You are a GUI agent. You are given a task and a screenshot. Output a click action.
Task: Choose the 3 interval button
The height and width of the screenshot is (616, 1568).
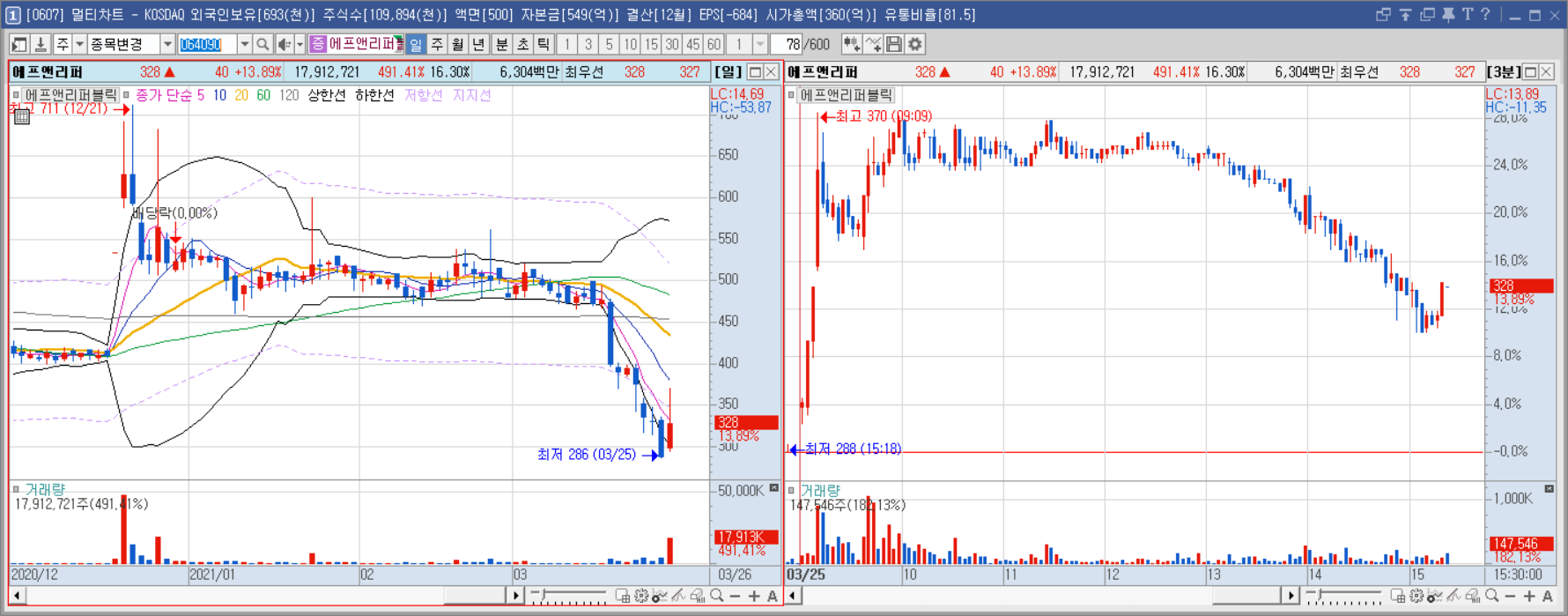(x=588, y=44)
